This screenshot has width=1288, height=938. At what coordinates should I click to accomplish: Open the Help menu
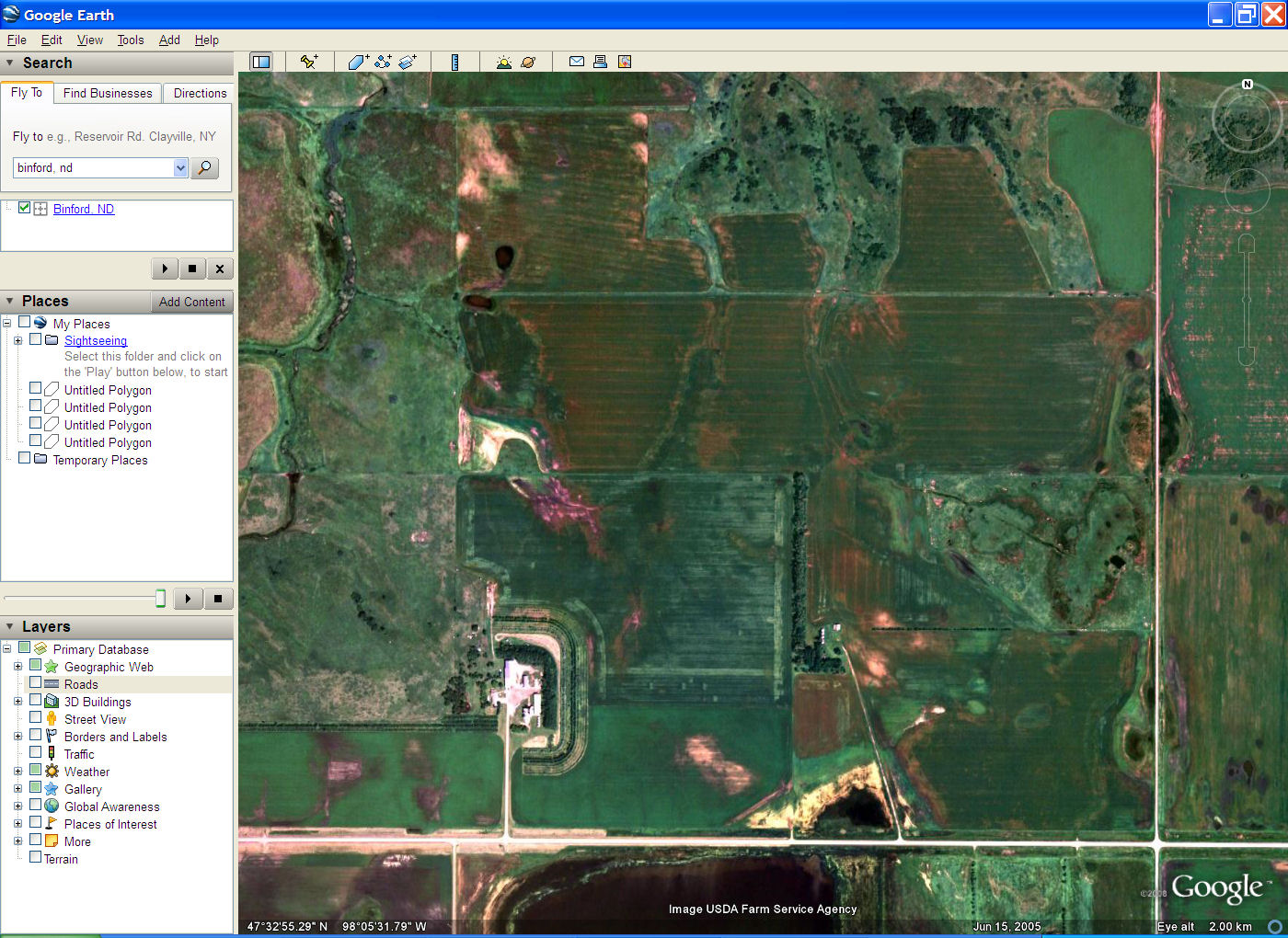207,40
